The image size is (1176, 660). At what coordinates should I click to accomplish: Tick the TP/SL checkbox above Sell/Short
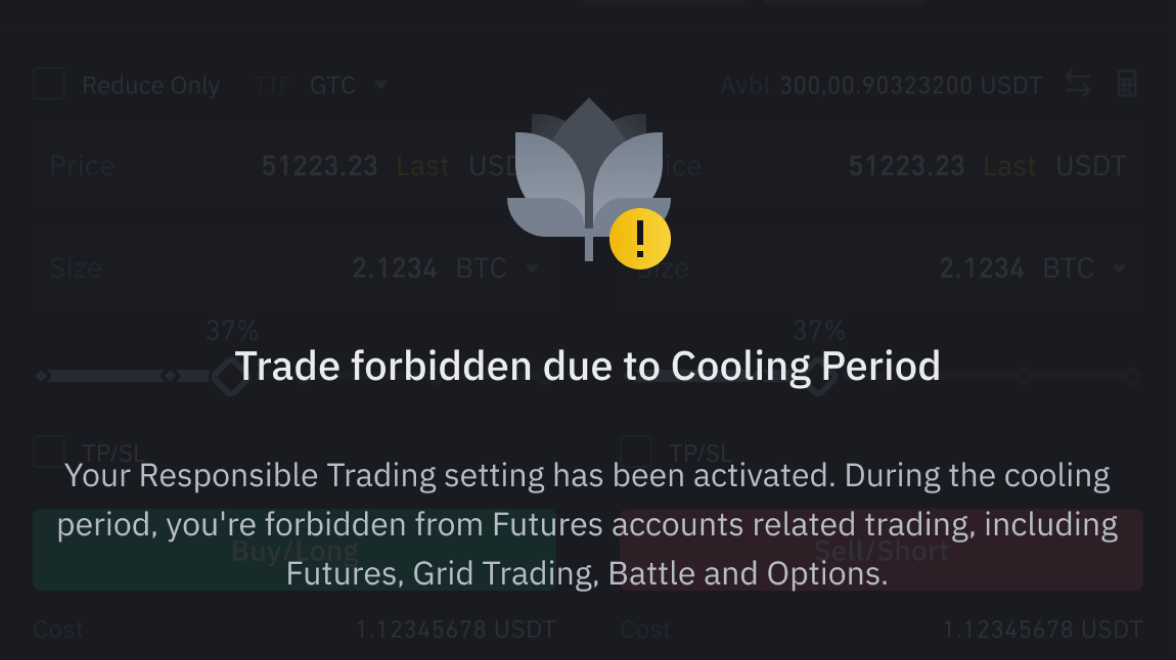coord(636,451)
